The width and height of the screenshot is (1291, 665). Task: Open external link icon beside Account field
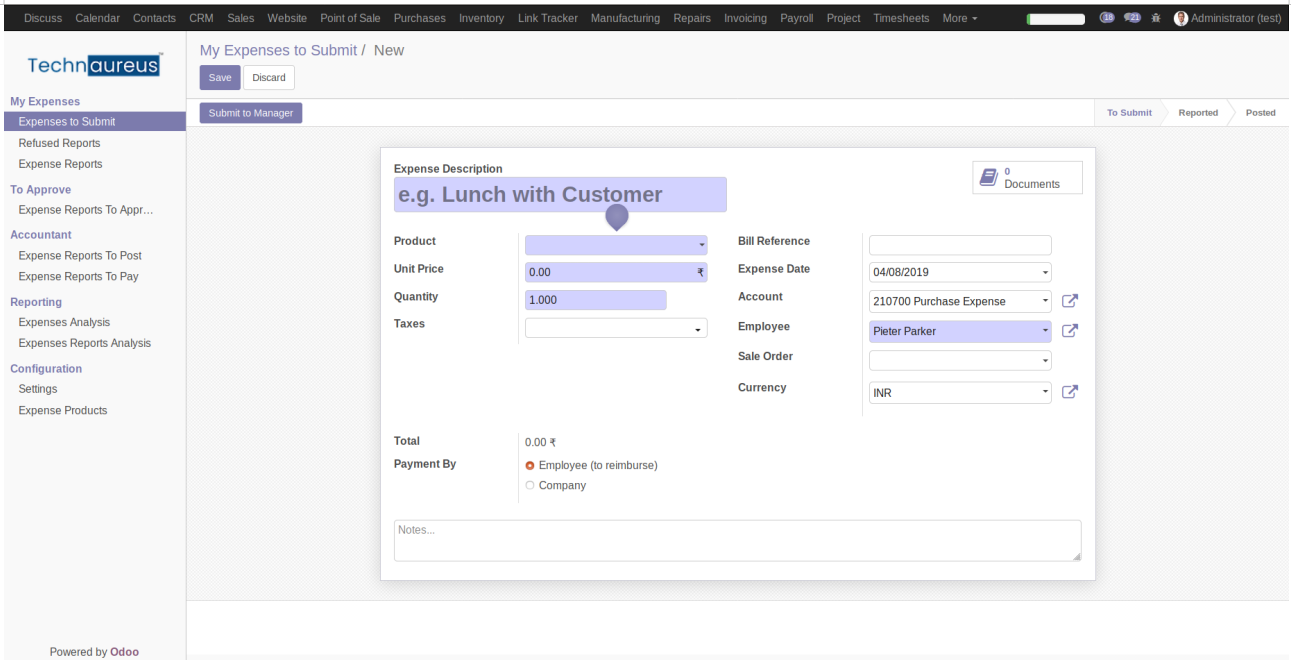click(1069, 300)
